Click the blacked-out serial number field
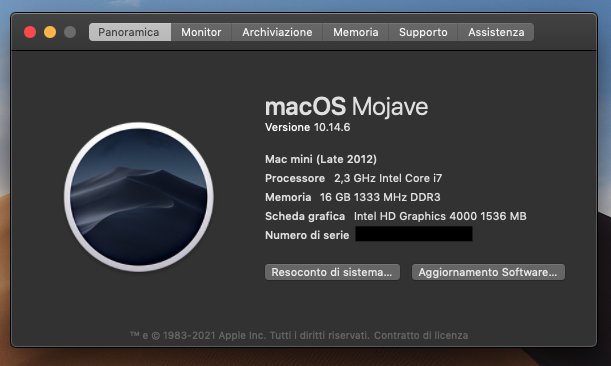Viewport: 611px width, 366px height. click(414, 234)
